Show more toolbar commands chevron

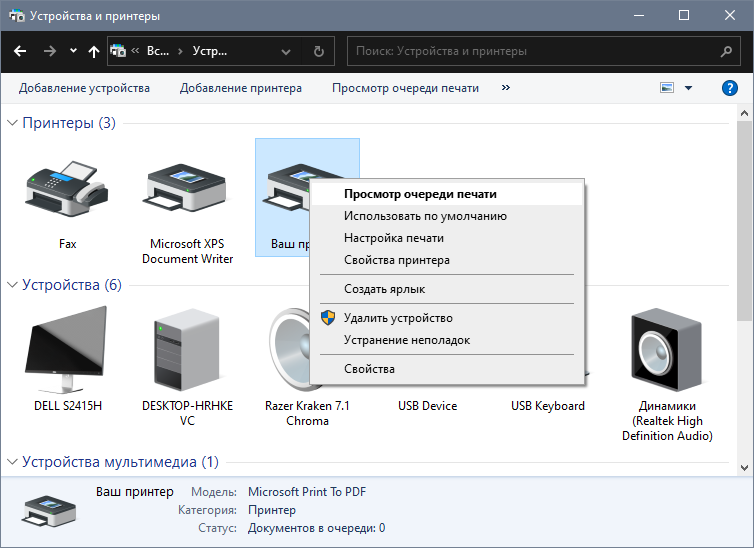coord(505,87)
